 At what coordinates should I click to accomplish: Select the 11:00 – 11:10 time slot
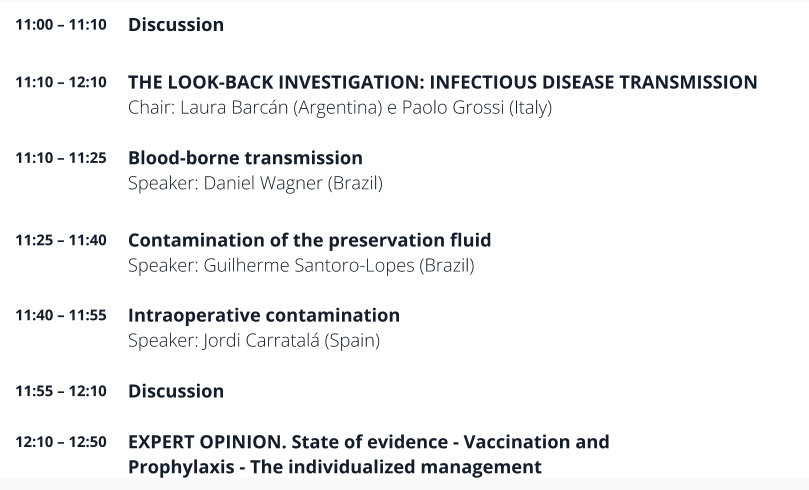60,25
